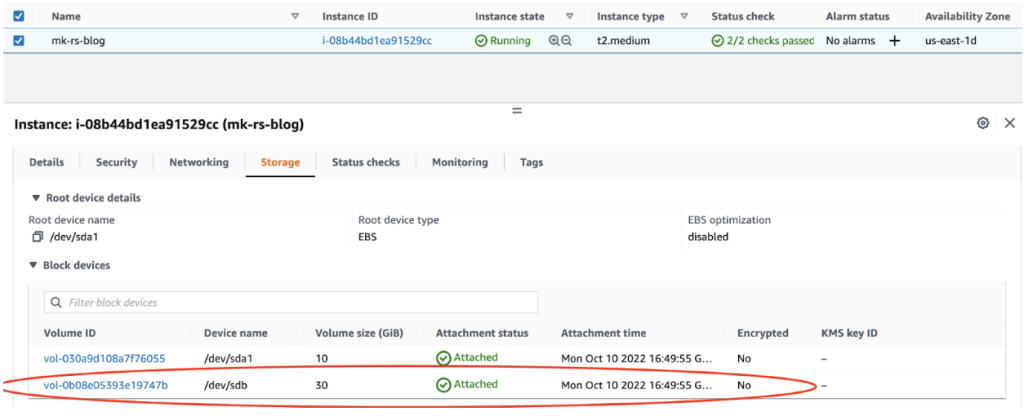Viewport: 1024px width, 416px height.
Task: Open volume vol-0b08e05393e19747b link
Action: click(x=105, y=384)
